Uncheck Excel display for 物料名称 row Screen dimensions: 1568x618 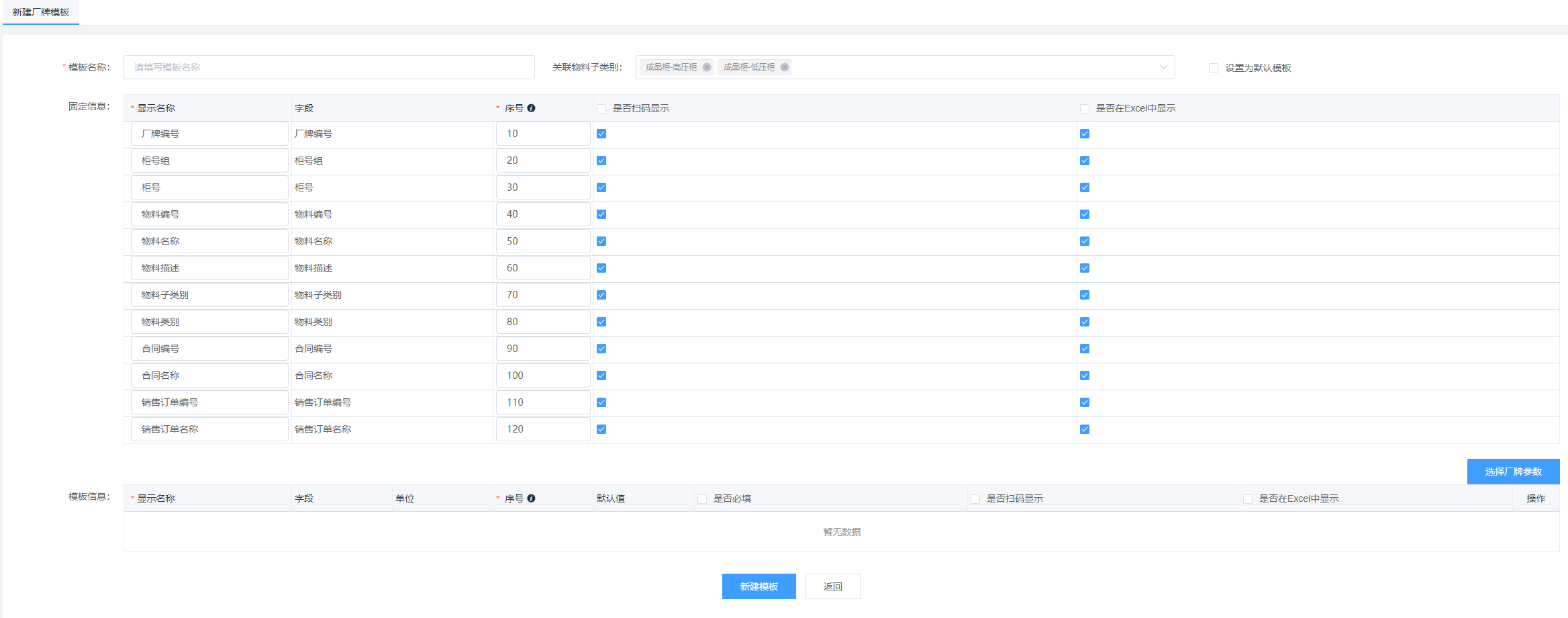[x=1085, y=241]
